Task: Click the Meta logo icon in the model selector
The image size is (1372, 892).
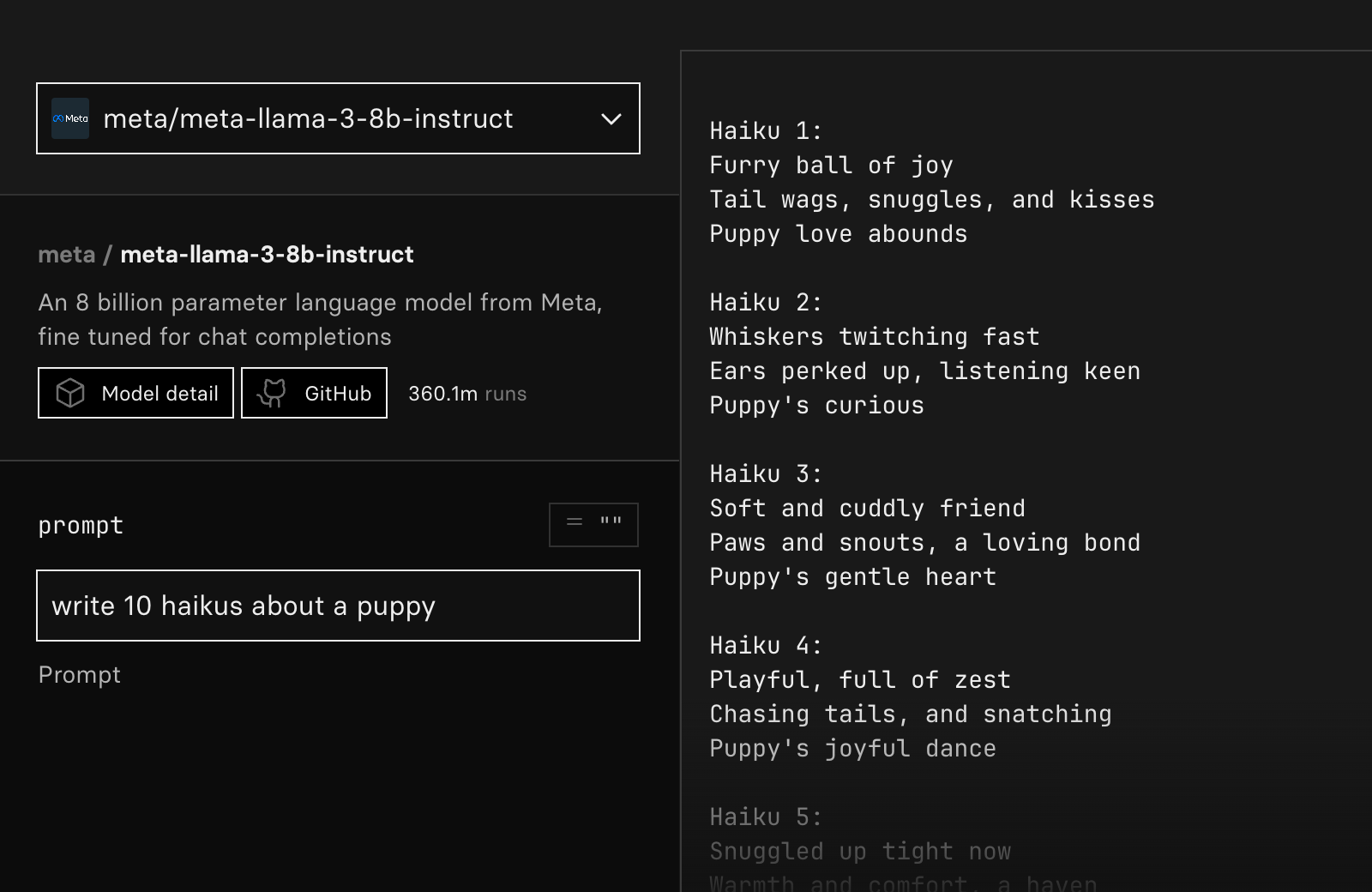Action: (70, 118)
